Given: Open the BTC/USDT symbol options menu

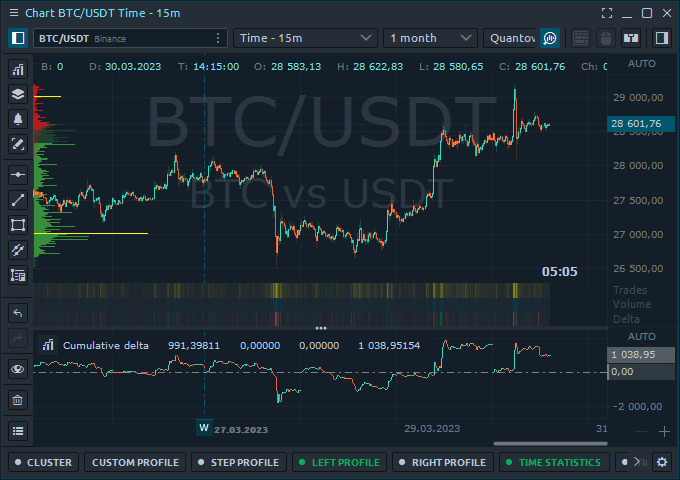Looking at the screenshot, I should 218,38.
